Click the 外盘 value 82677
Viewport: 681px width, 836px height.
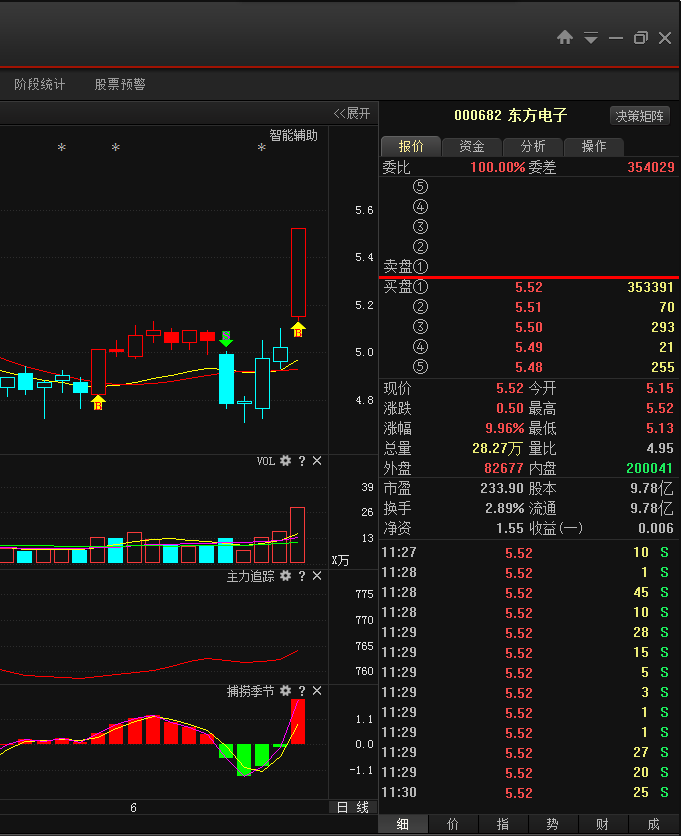504,469
